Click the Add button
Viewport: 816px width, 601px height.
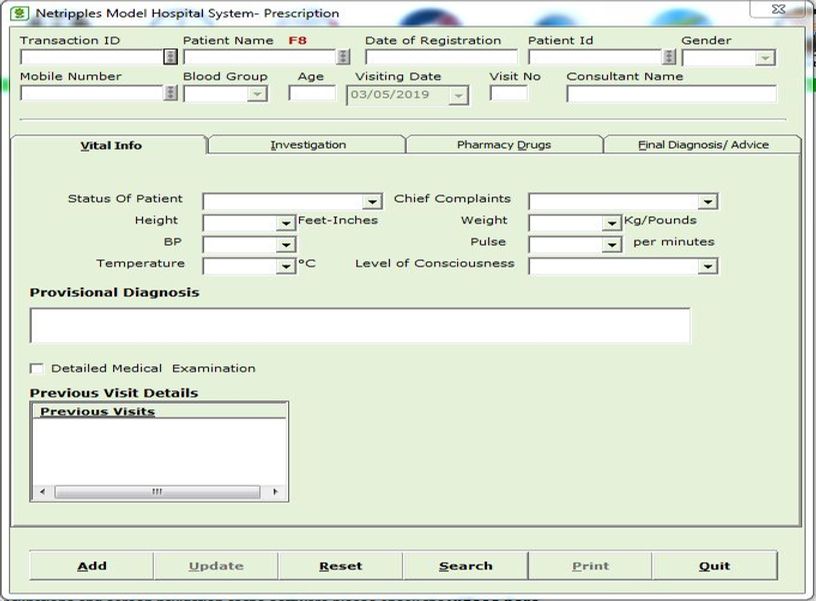click(x=92, y=566)
